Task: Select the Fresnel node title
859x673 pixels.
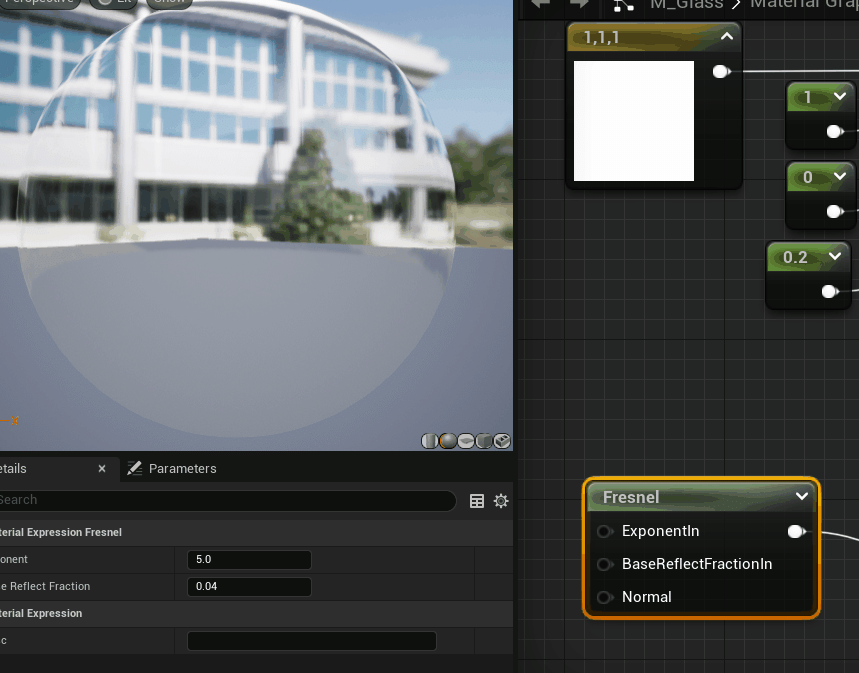Action: pyautogui.click(x=631, y=497)
